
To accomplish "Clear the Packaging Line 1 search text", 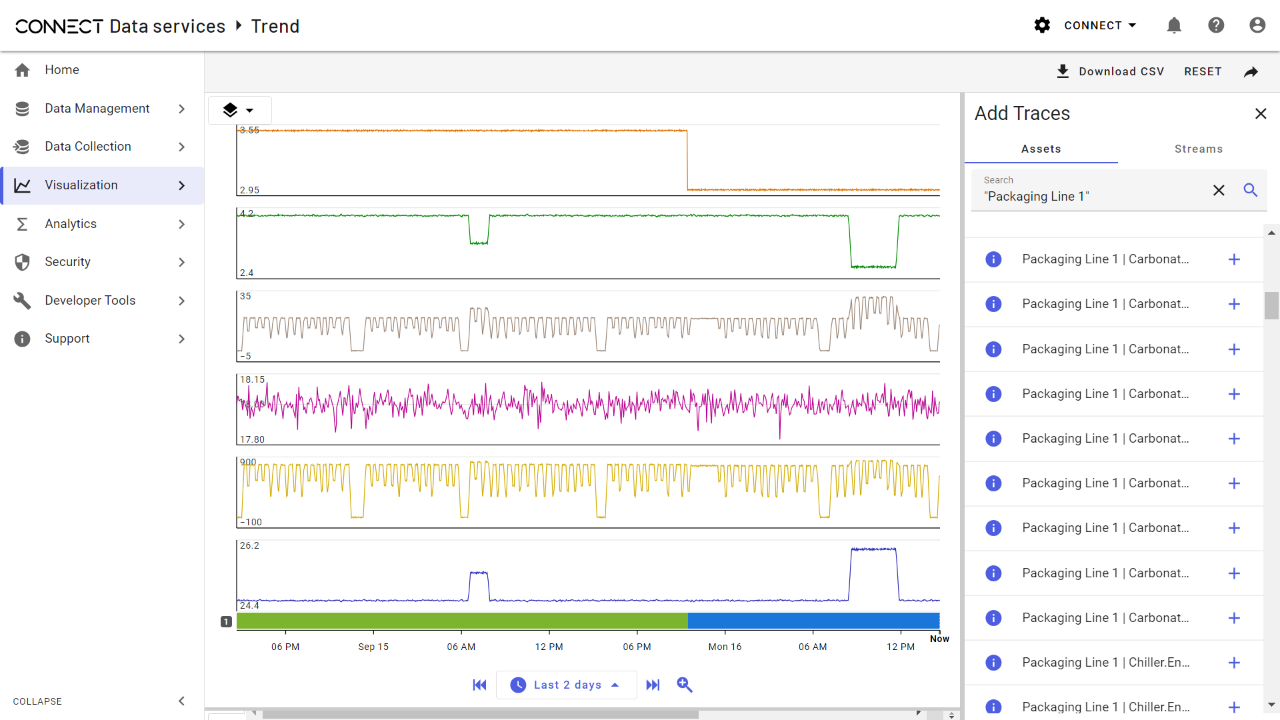I will tap(1218, 190).
